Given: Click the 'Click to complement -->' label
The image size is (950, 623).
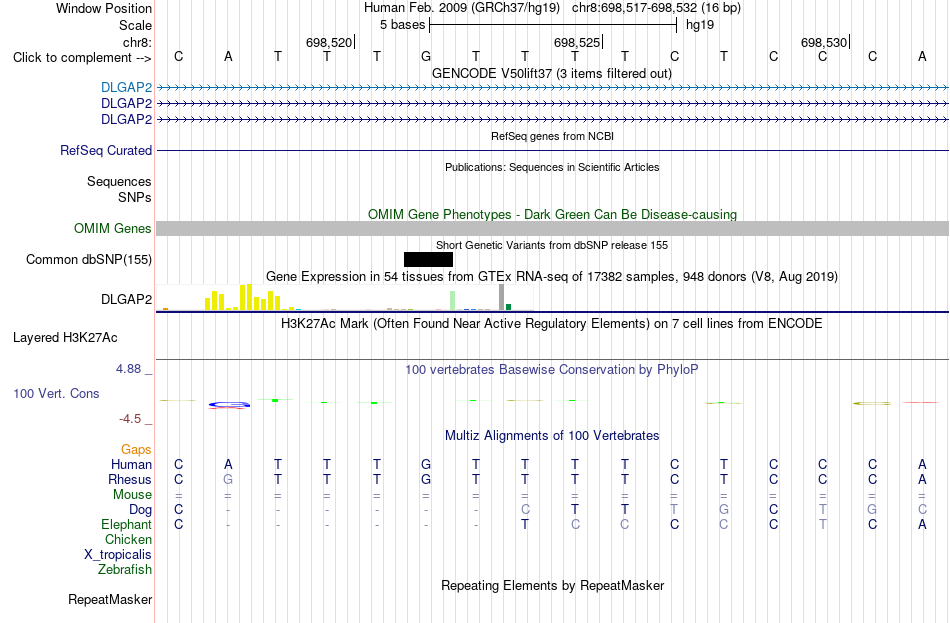Looking at the screenshot, I should tap(82, 58).
